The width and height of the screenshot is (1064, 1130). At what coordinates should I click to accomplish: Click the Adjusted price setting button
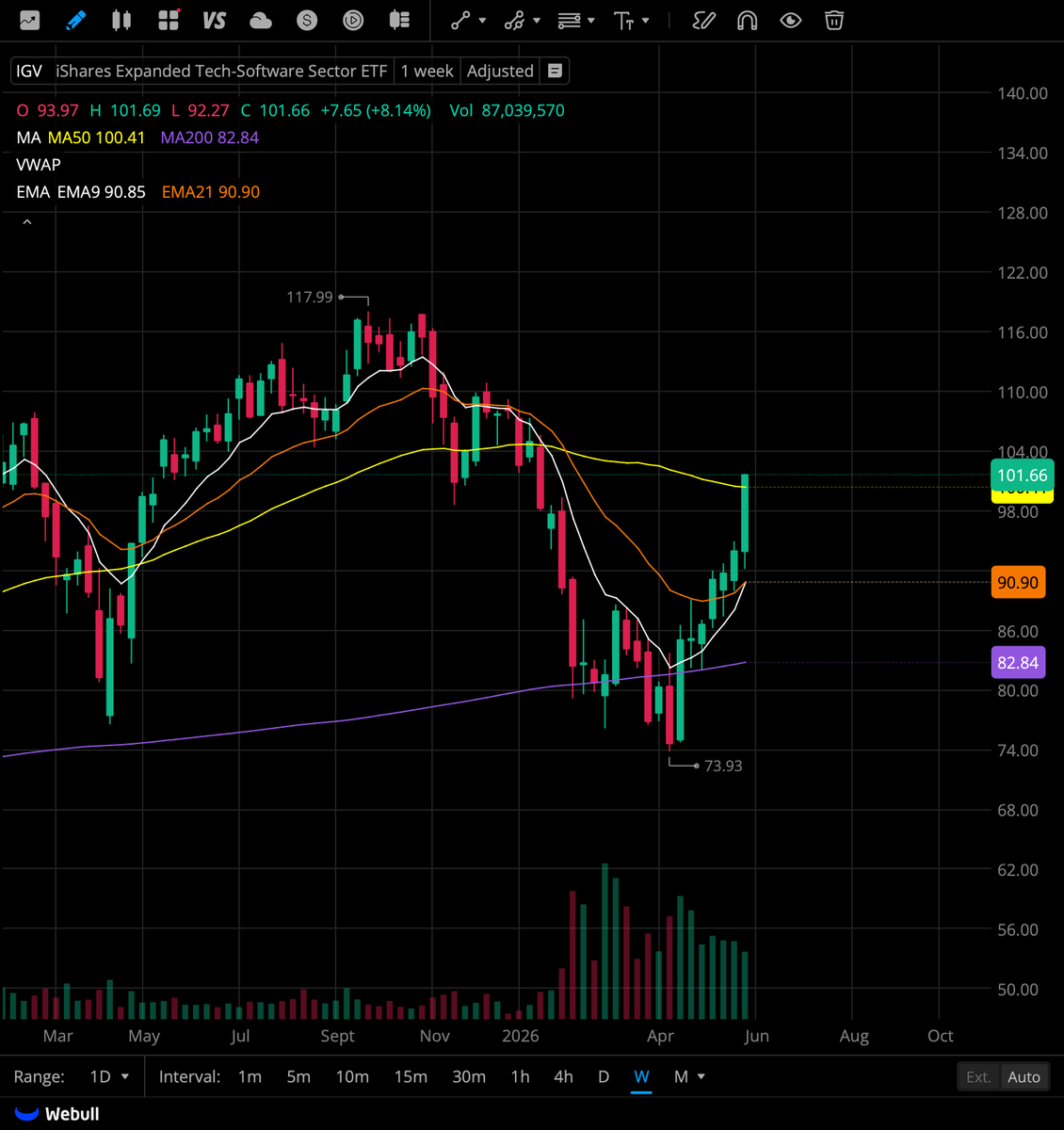500,71
